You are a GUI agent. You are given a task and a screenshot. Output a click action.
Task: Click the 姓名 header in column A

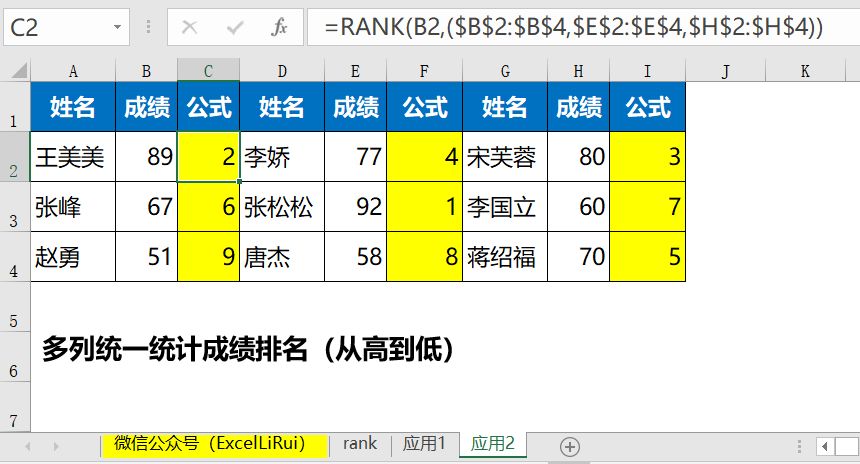coord(73,107)
